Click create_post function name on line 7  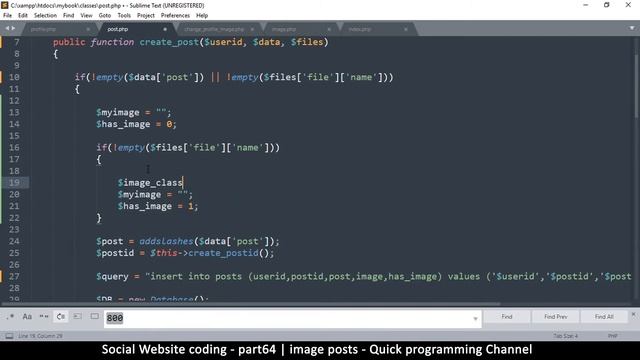click(169, 42)
